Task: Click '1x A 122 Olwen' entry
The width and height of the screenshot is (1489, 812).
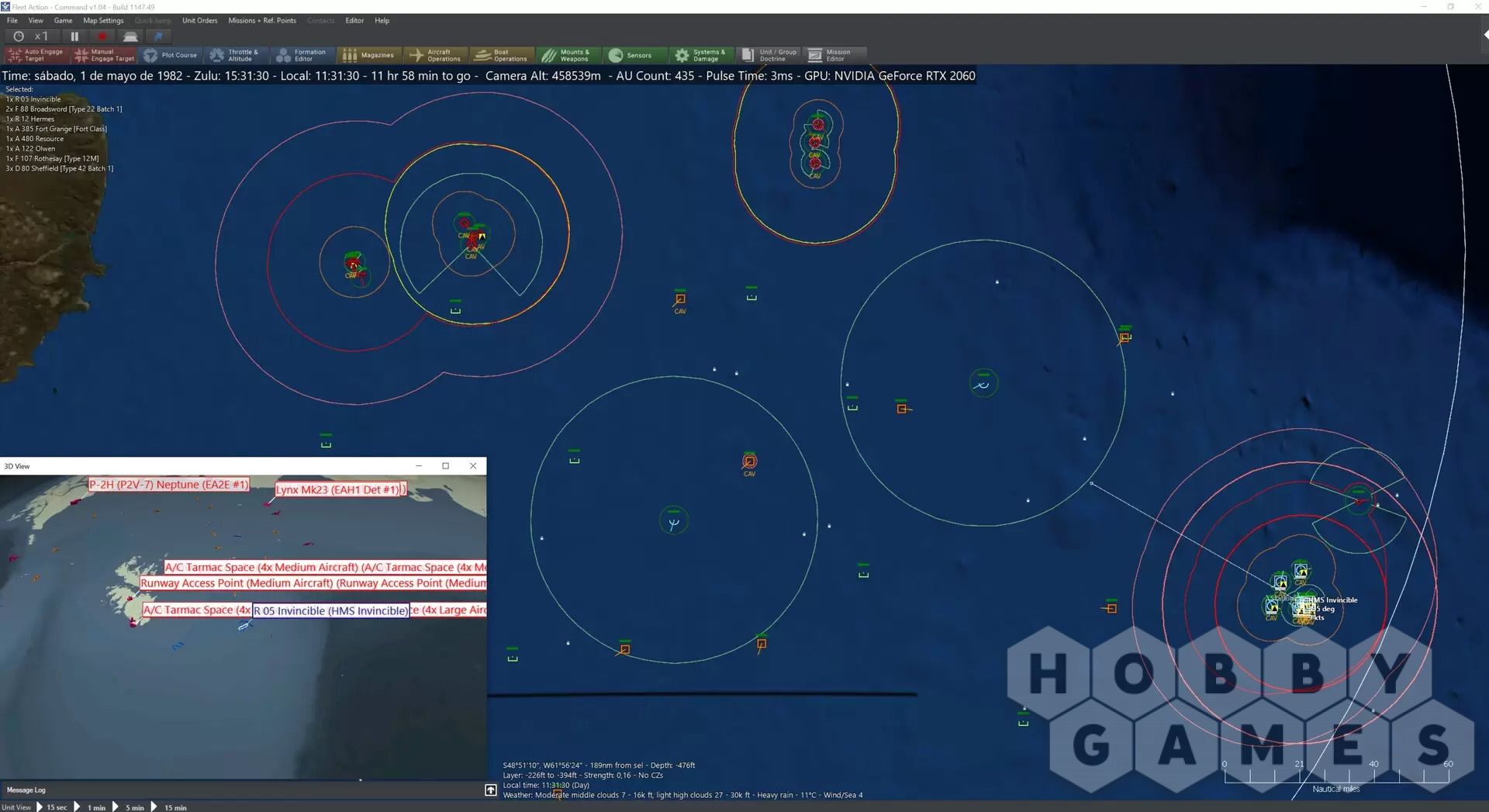Action: 31,149
